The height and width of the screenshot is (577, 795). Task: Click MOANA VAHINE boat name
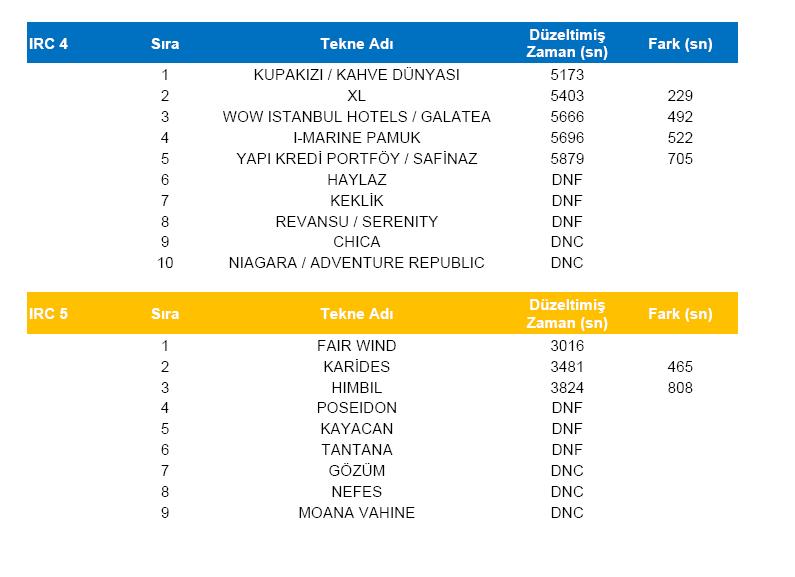(x=356, y=513)
